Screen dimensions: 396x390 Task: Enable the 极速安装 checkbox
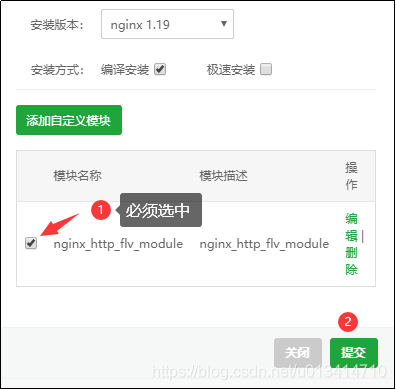coord(266,70)
